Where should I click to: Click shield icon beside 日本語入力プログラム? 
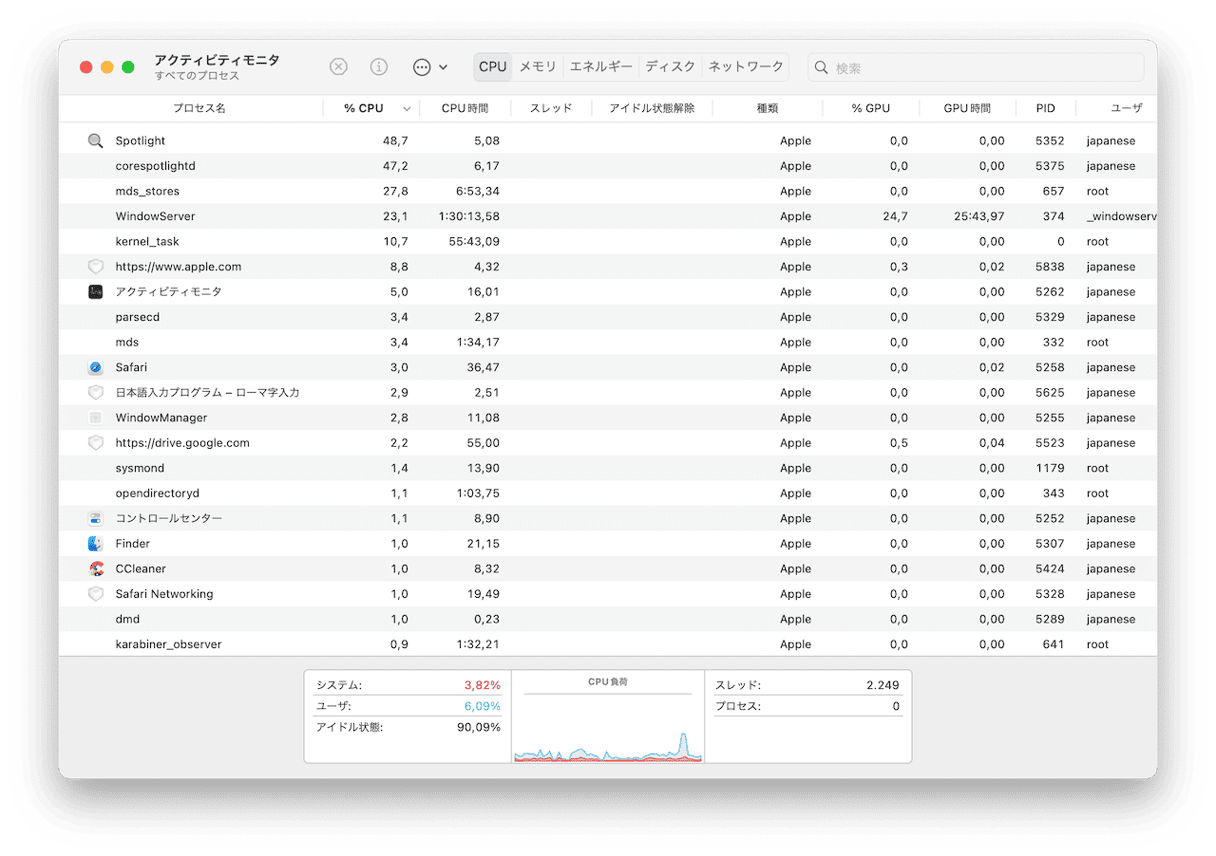click(96, 393)
